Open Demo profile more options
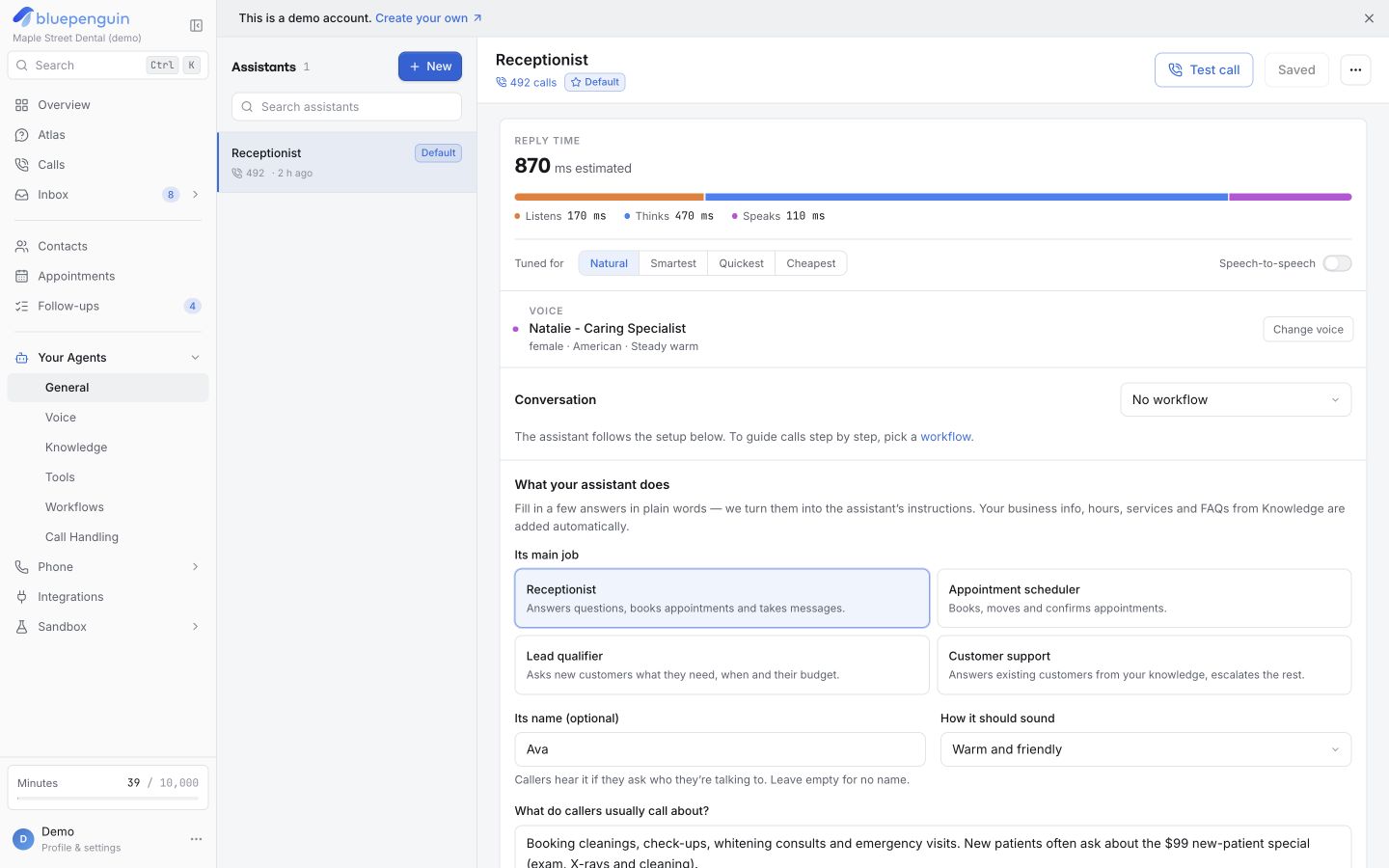The height and width of the screenshot is (868, 1389). pos(196,839)
